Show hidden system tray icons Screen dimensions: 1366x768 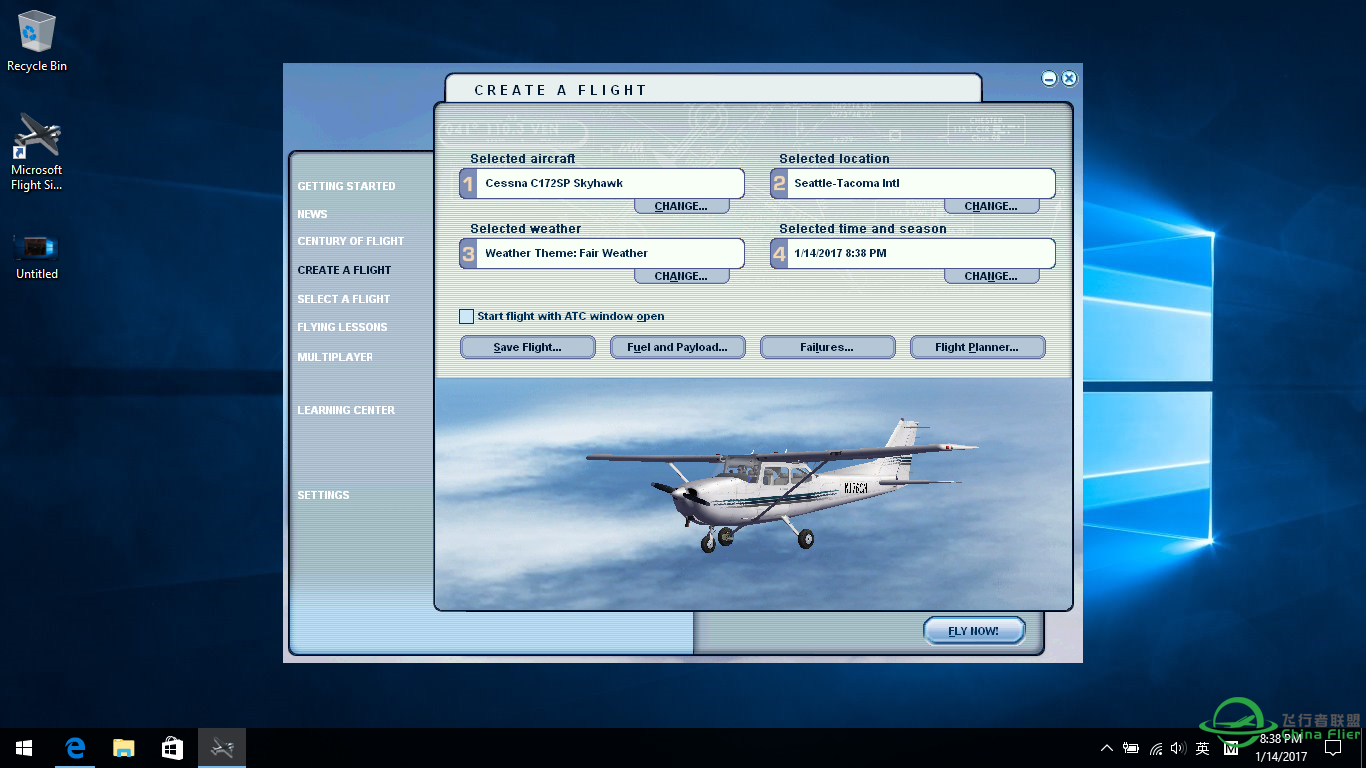pyautogui.click(x=1106, y=748)
